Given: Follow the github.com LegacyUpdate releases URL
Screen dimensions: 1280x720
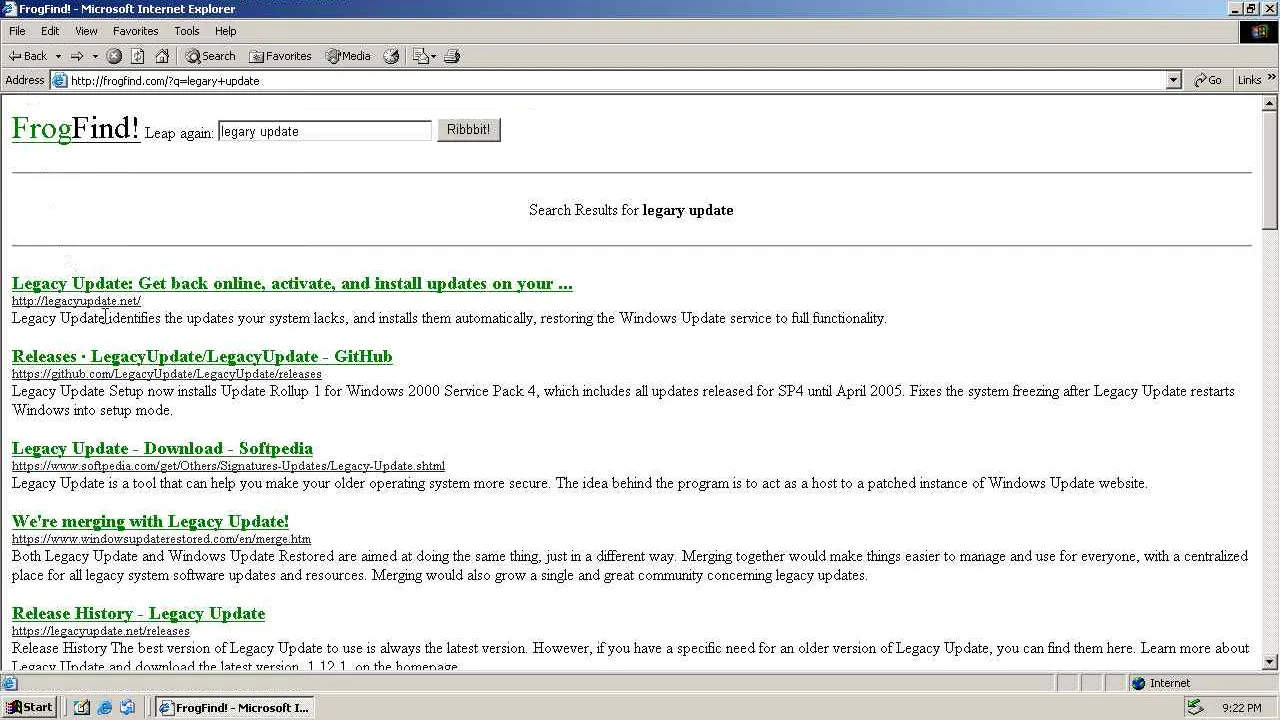Looking at the screenshot, I should click(167, 374).
